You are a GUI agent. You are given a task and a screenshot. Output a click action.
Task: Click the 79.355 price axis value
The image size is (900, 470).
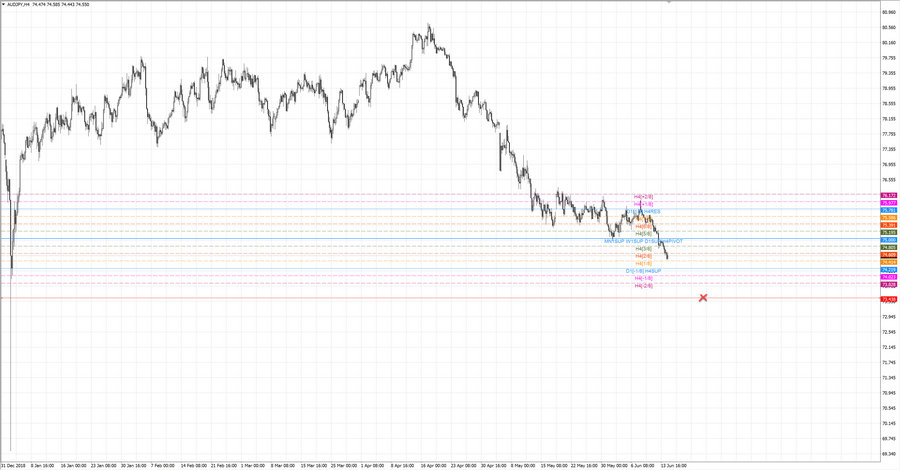(889, 73)
